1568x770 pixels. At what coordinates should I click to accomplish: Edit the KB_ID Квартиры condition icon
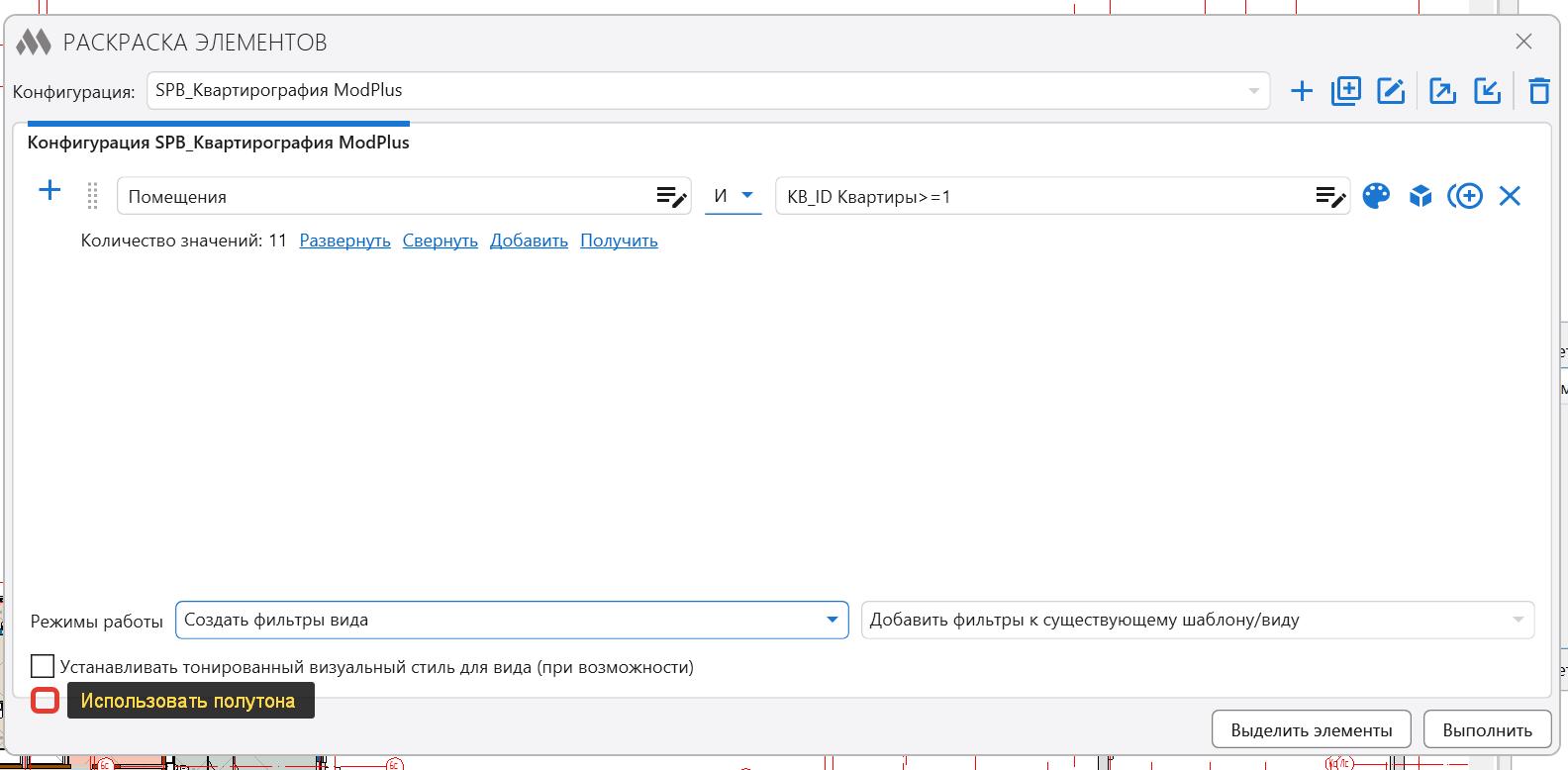tap(1331, 197)
